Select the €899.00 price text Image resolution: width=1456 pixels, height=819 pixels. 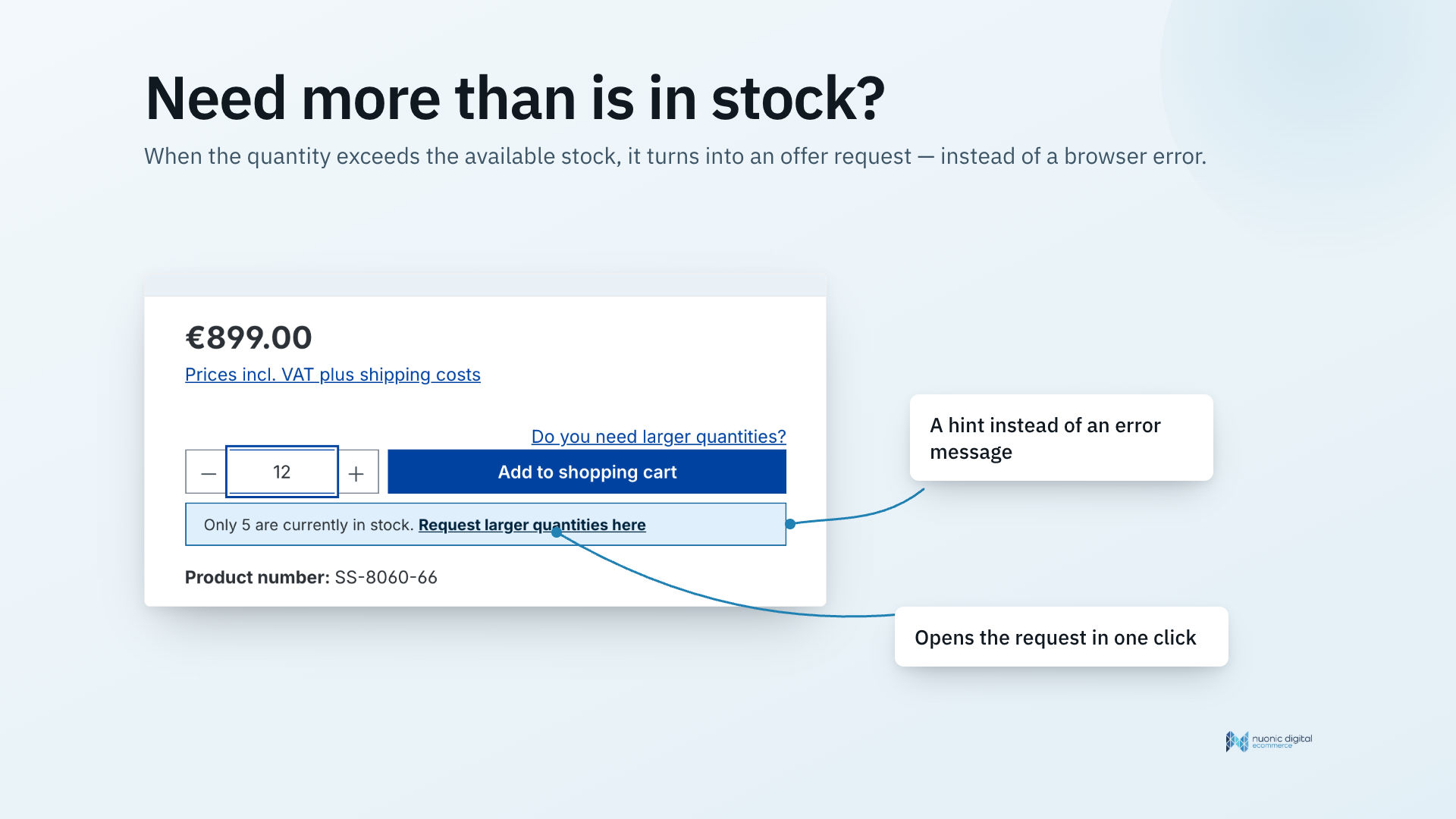[249, 337]
